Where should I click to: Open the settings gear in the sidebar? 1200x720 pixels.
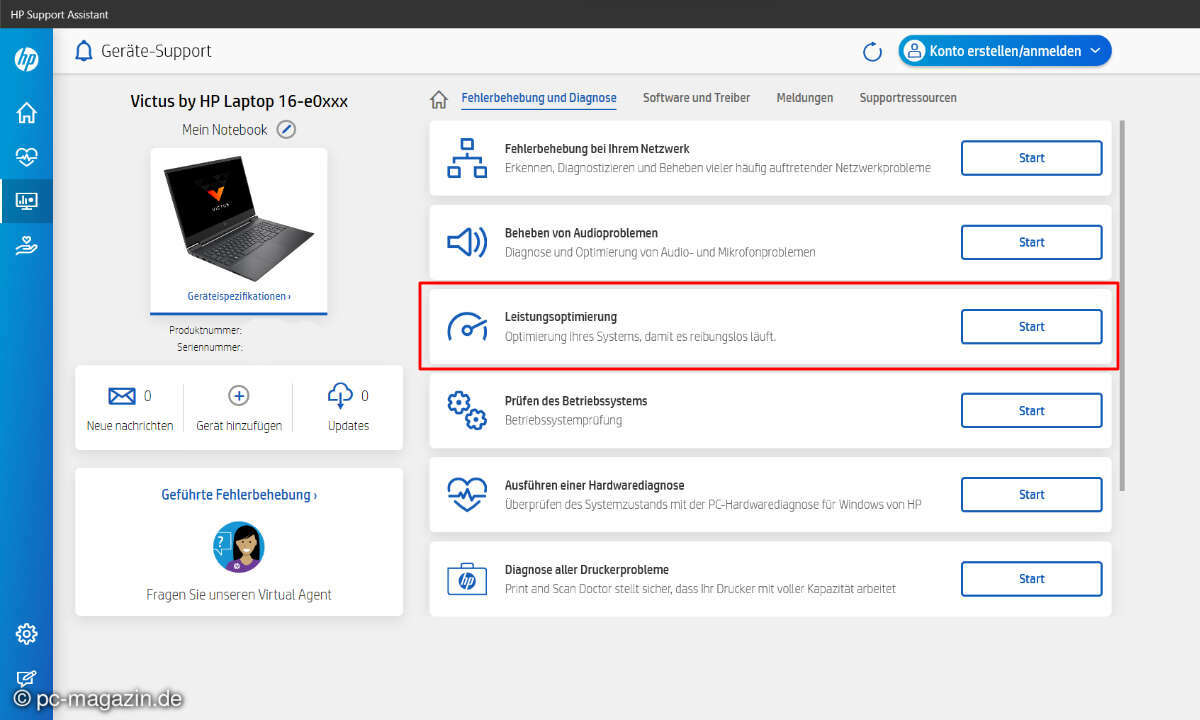click(x=27, y=633)
